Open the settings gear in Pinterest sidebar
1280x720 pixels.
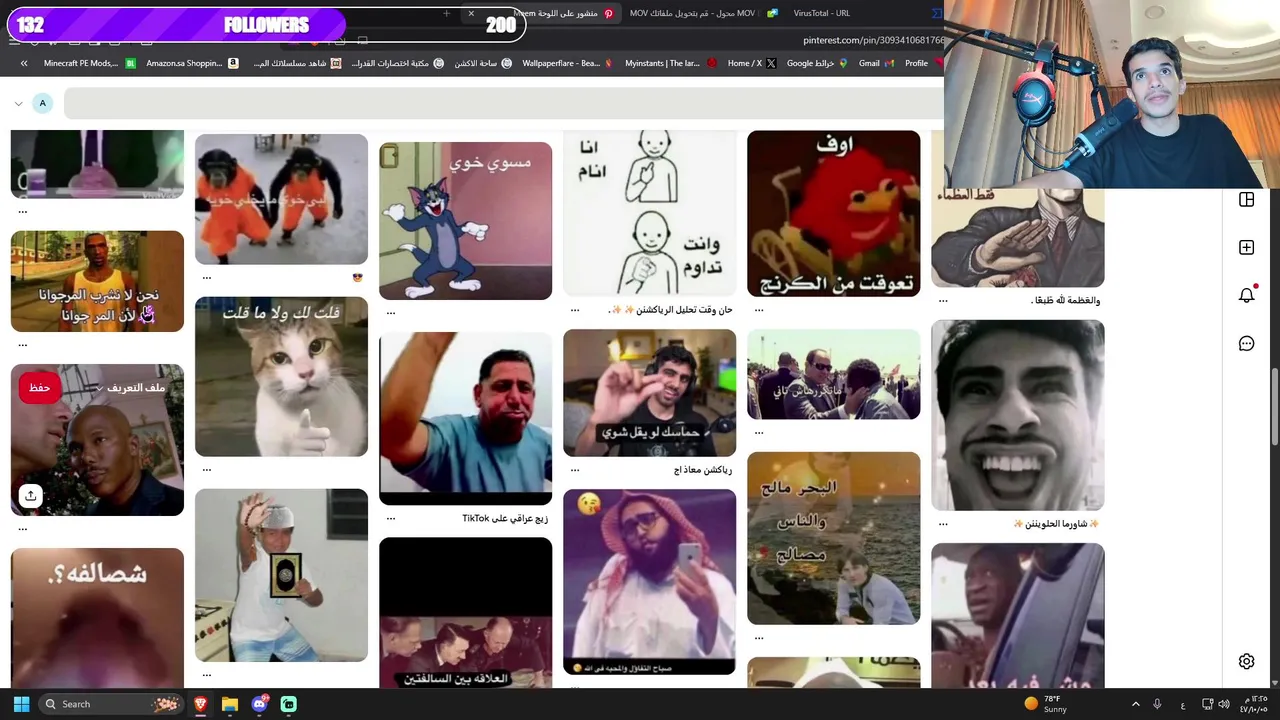[x=1246, y=661]
